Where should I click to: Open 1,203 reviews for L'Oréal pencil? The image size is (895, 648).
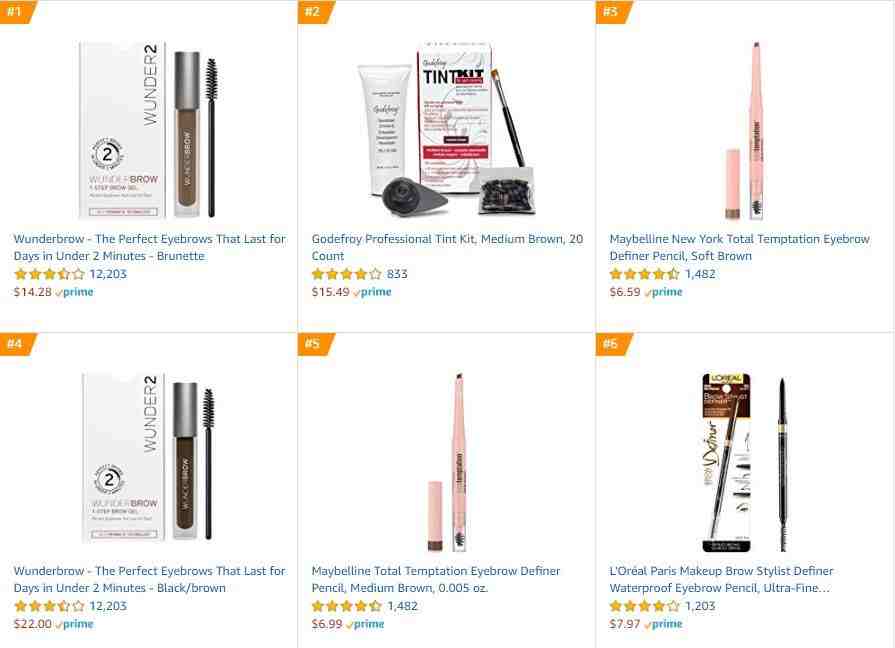tap(700, 606)
